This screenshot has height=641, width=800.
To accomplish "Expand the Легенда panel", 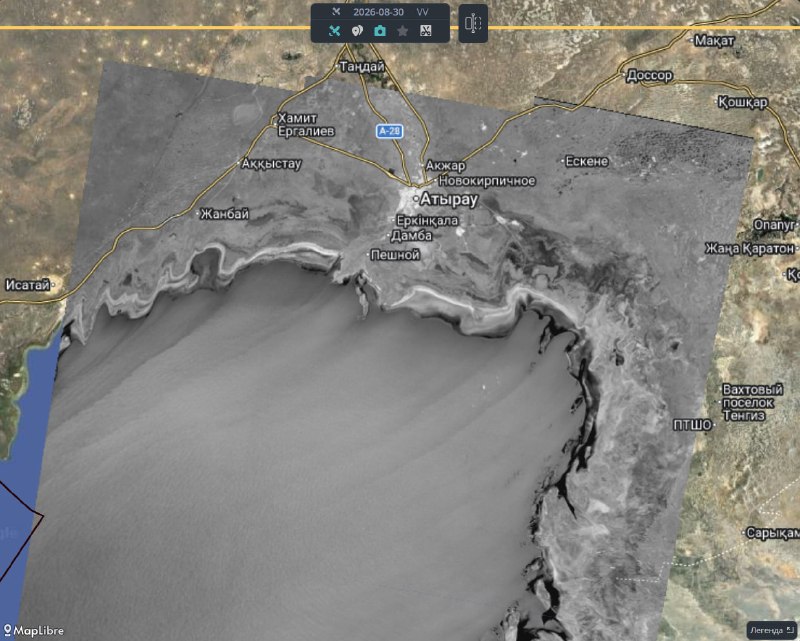I will click(772, 630).
